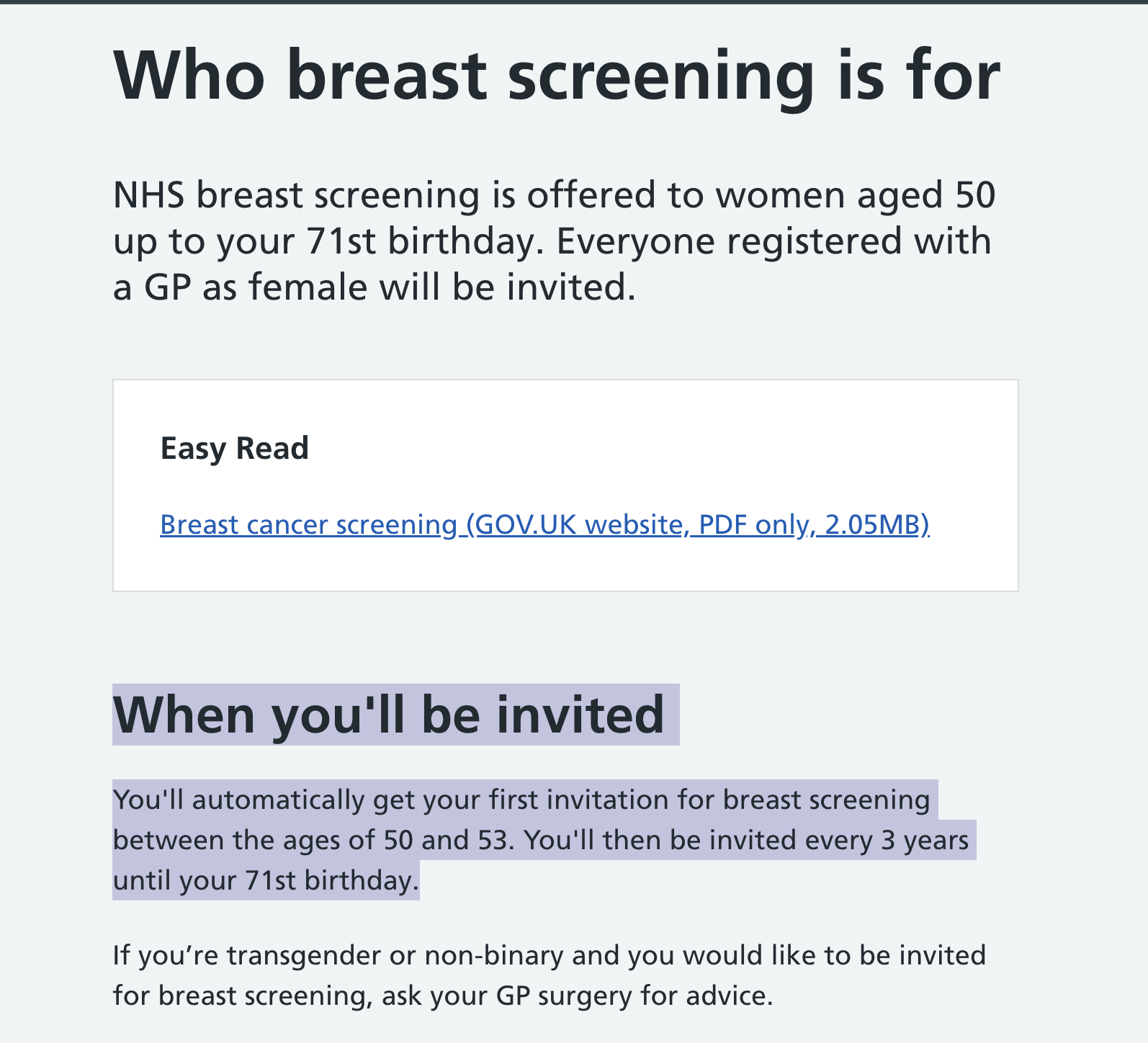Viewport: 1148px width, 1043px height.
Task: Open the Breast cancer screening GOV.UK PDF link
Action: [544, 525]
